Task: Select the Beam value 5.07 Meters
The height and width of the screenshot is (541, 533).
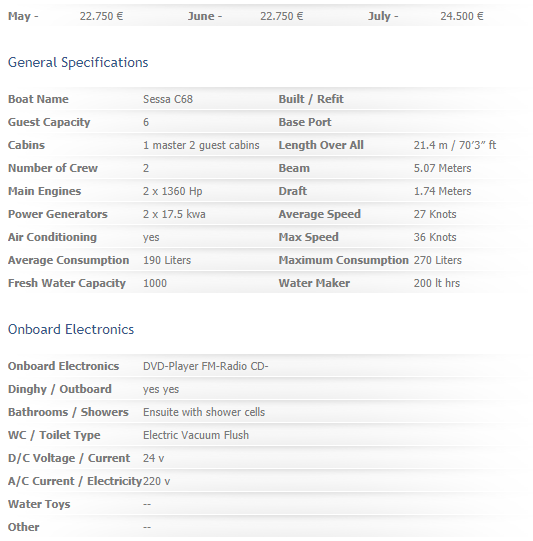Action: click(x=442, y=168)
